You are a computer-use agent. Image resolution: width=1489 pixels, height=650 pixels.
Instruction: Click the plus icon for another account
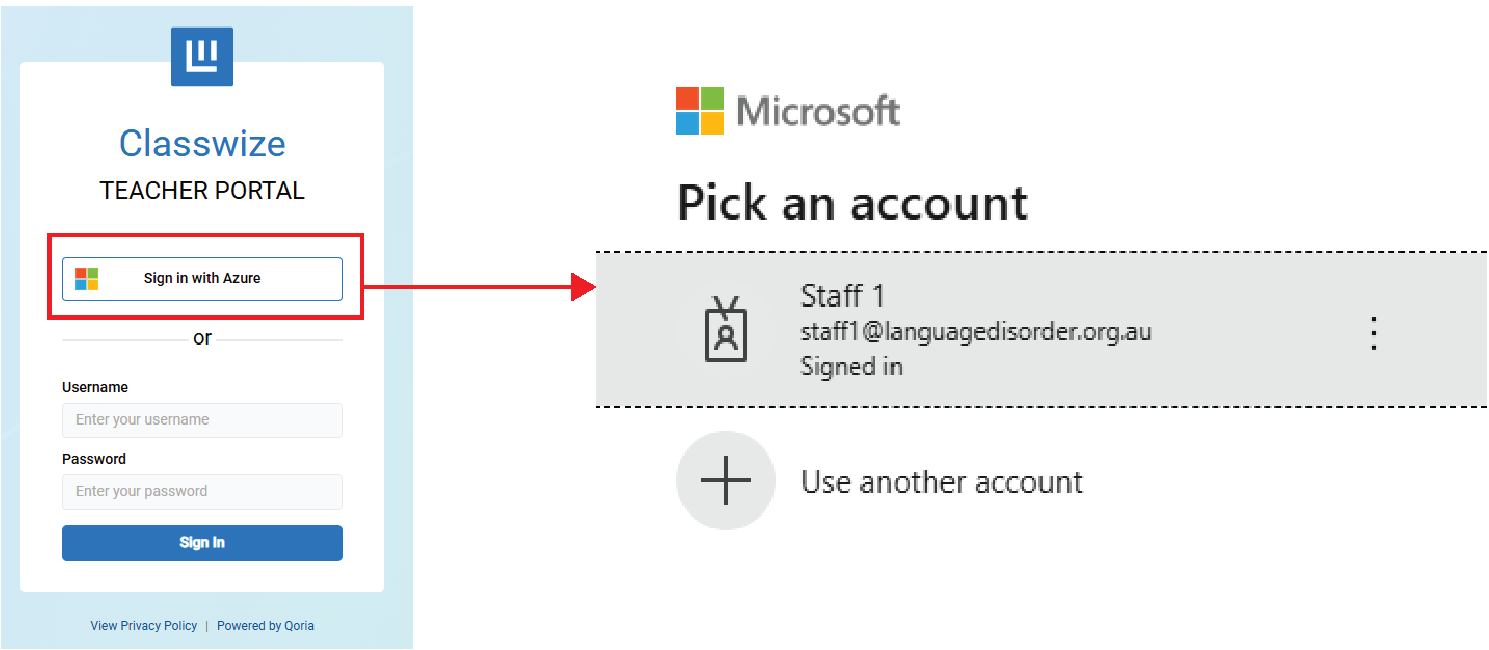[x=726, y=481]
